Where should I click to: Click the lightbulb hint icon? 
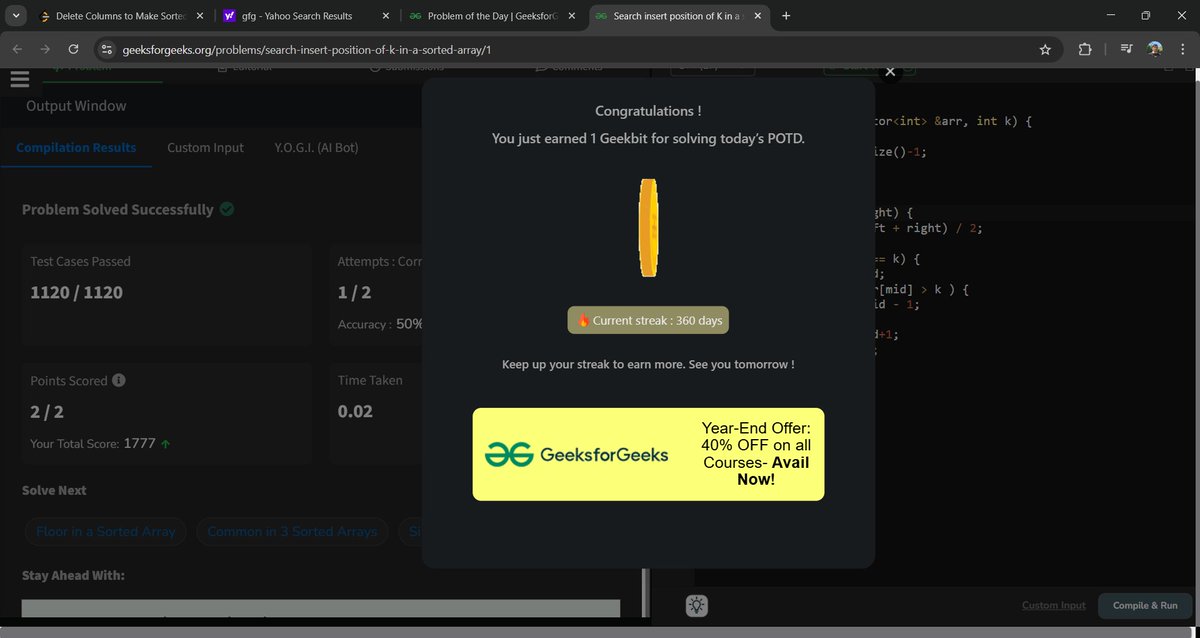click(697, 605)
